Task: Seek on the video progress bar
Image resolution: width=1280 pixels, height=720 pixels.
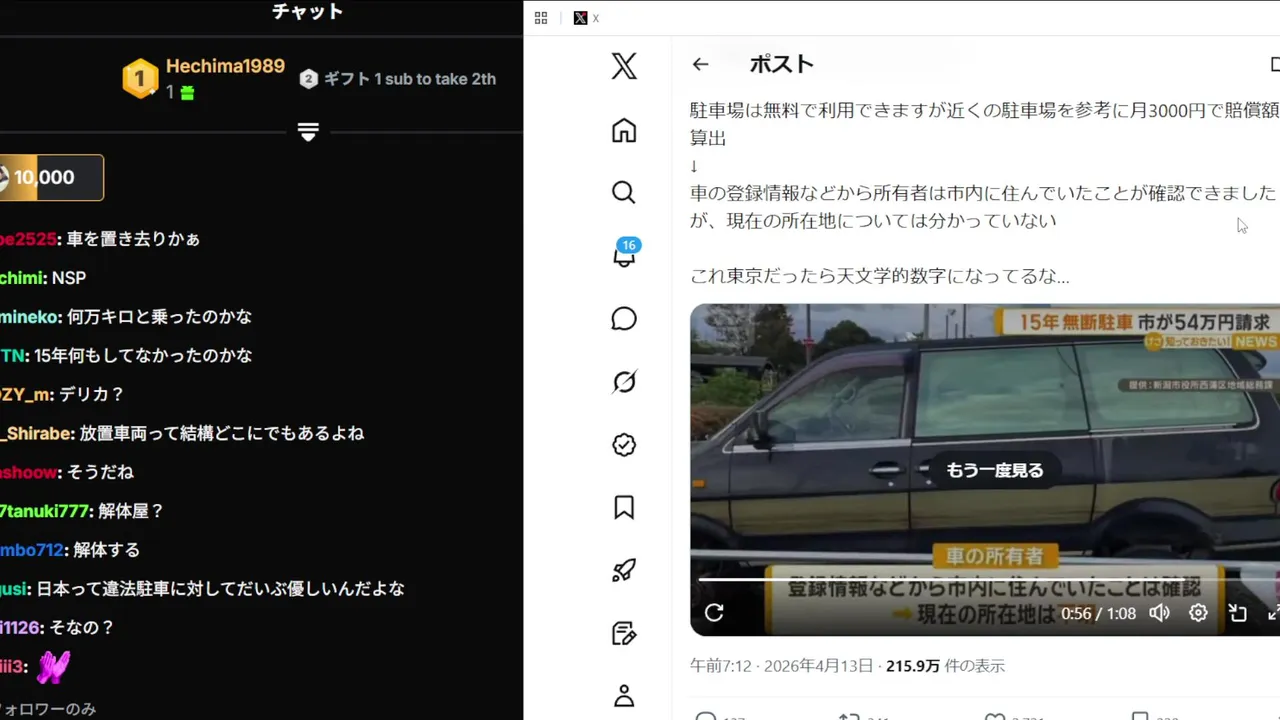Action: pyautogui.click(x=989, y=579)
